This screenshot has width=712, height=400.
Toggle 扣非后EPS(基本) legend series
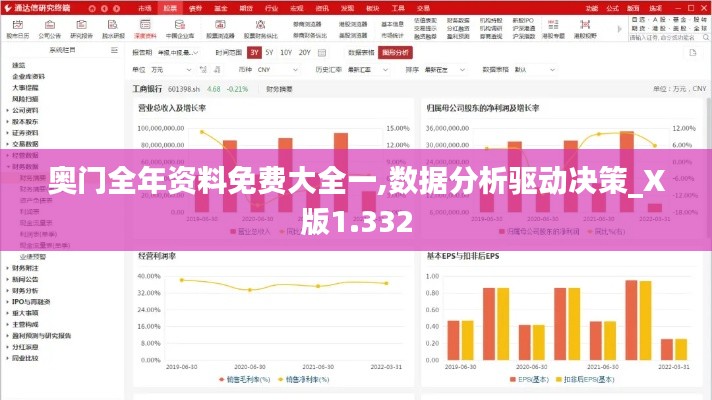coord(585,379)
